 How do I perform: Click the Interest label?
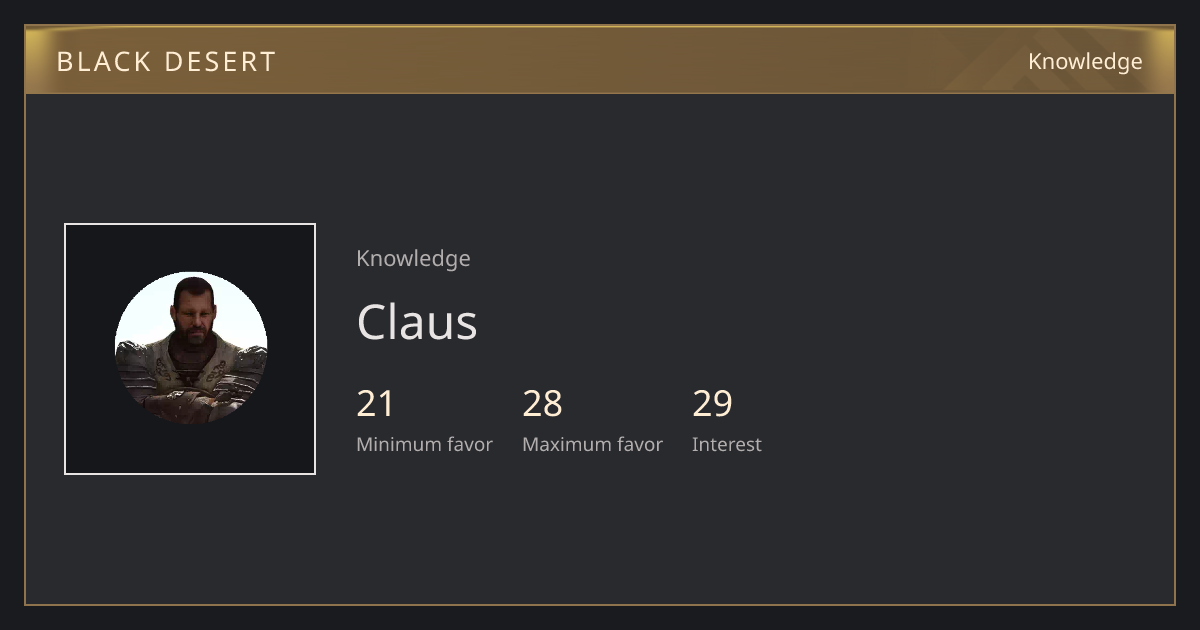726,444
